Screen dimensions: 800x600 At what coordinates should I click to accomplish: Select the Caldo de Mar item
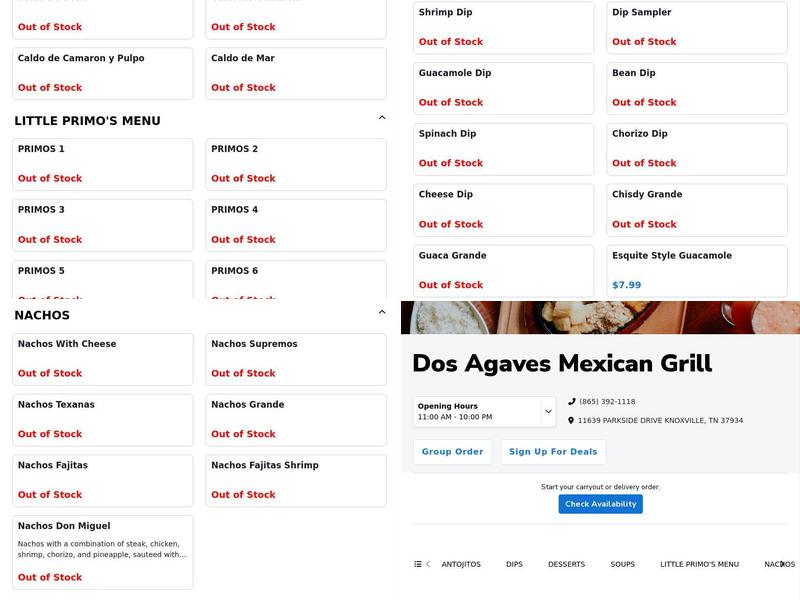point(295,73)
